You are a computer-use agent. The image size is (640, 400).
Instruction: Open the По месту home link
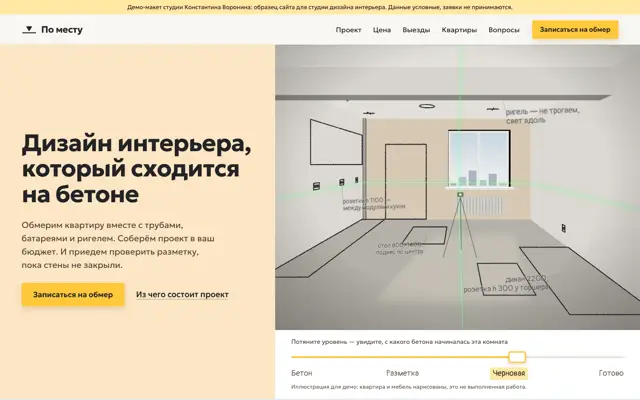point(52,29)
